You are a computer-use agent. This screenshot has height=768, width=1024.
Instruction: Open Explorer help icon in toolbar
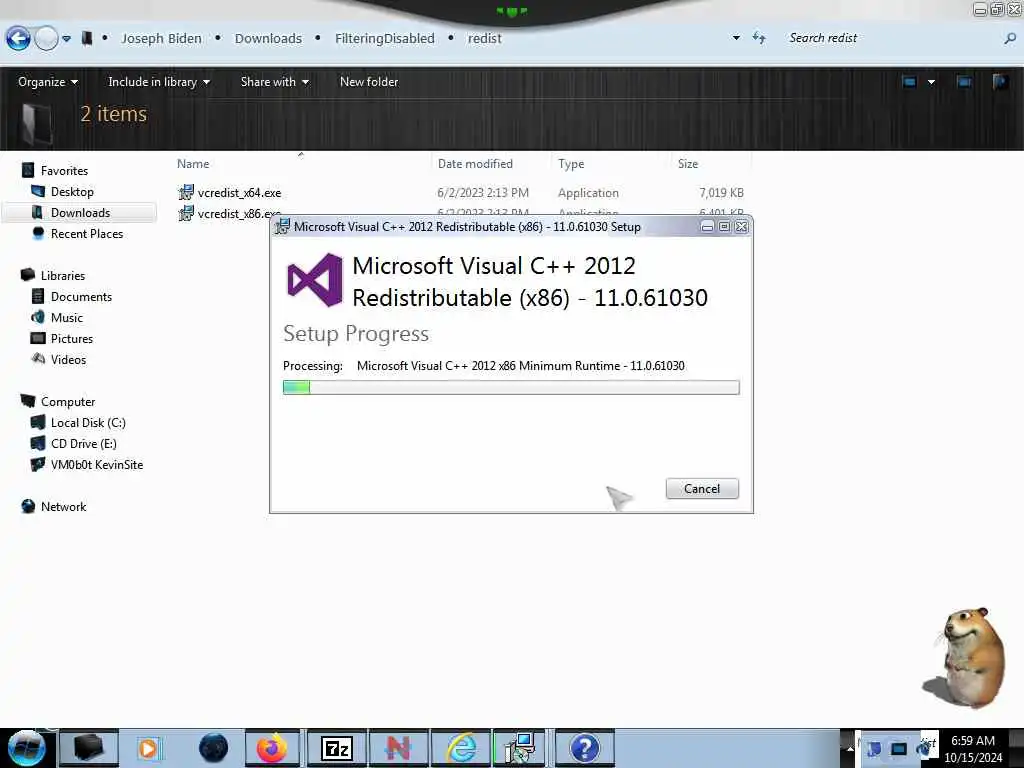[x=1000, y=82]
